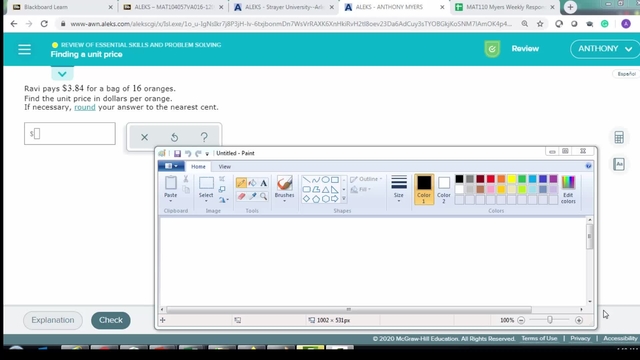Image resolution: width=640 pixels, height=360 pixels.
Task: Click the Resize icon in Image group
Action: tap(222, 189)
